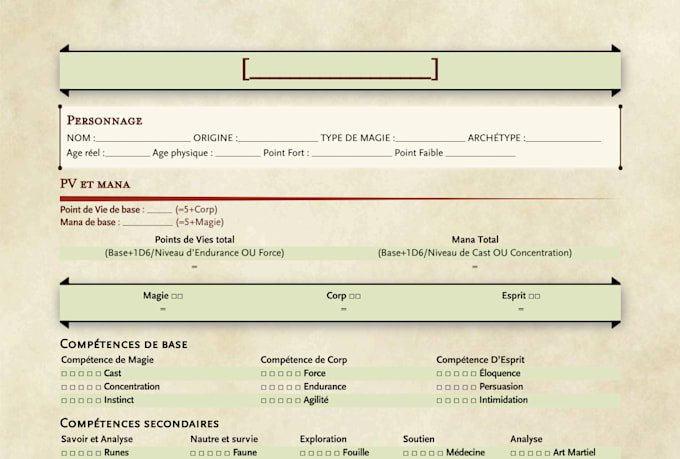The image size is (680, 459).
Task: Check the last box of Fouille skill
Action: click(x=337, y=453)
